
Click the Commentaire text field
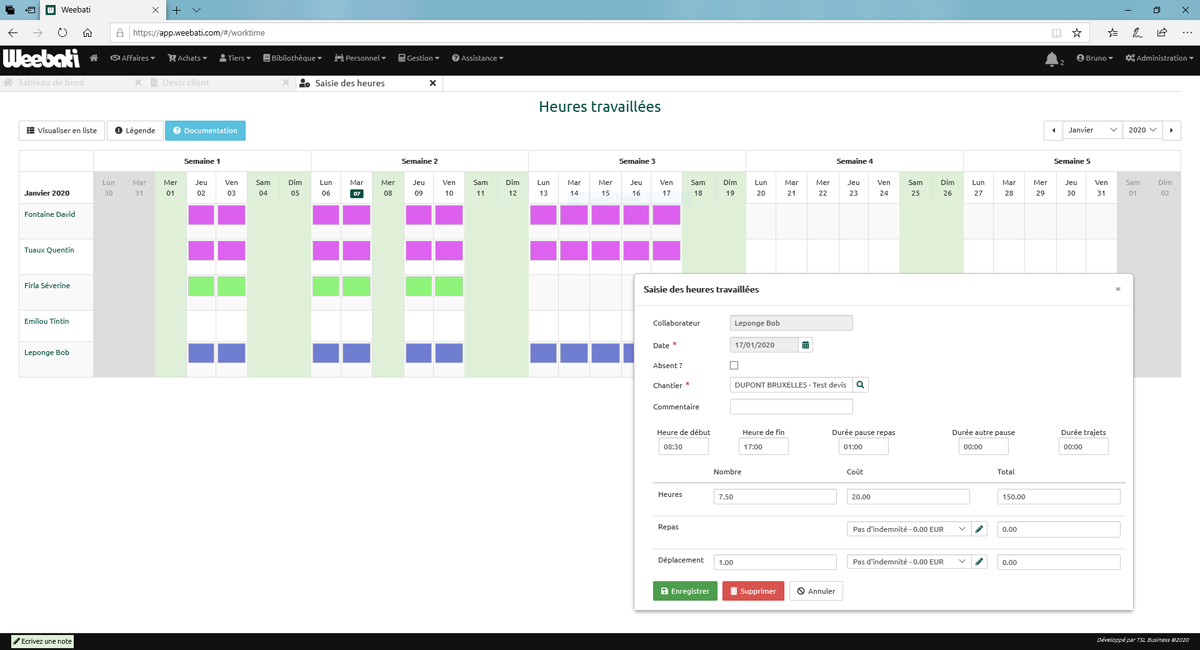[x=791, y=407]
